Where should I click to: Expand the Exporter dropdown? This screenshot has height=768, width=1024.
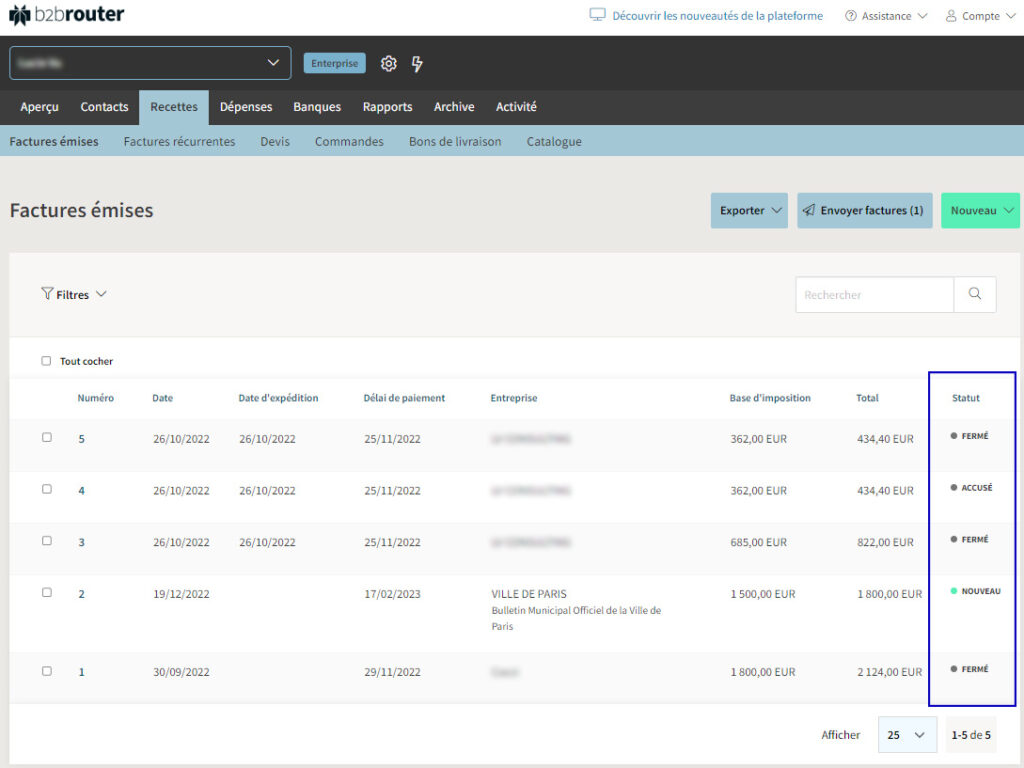[x=749, y=210]
